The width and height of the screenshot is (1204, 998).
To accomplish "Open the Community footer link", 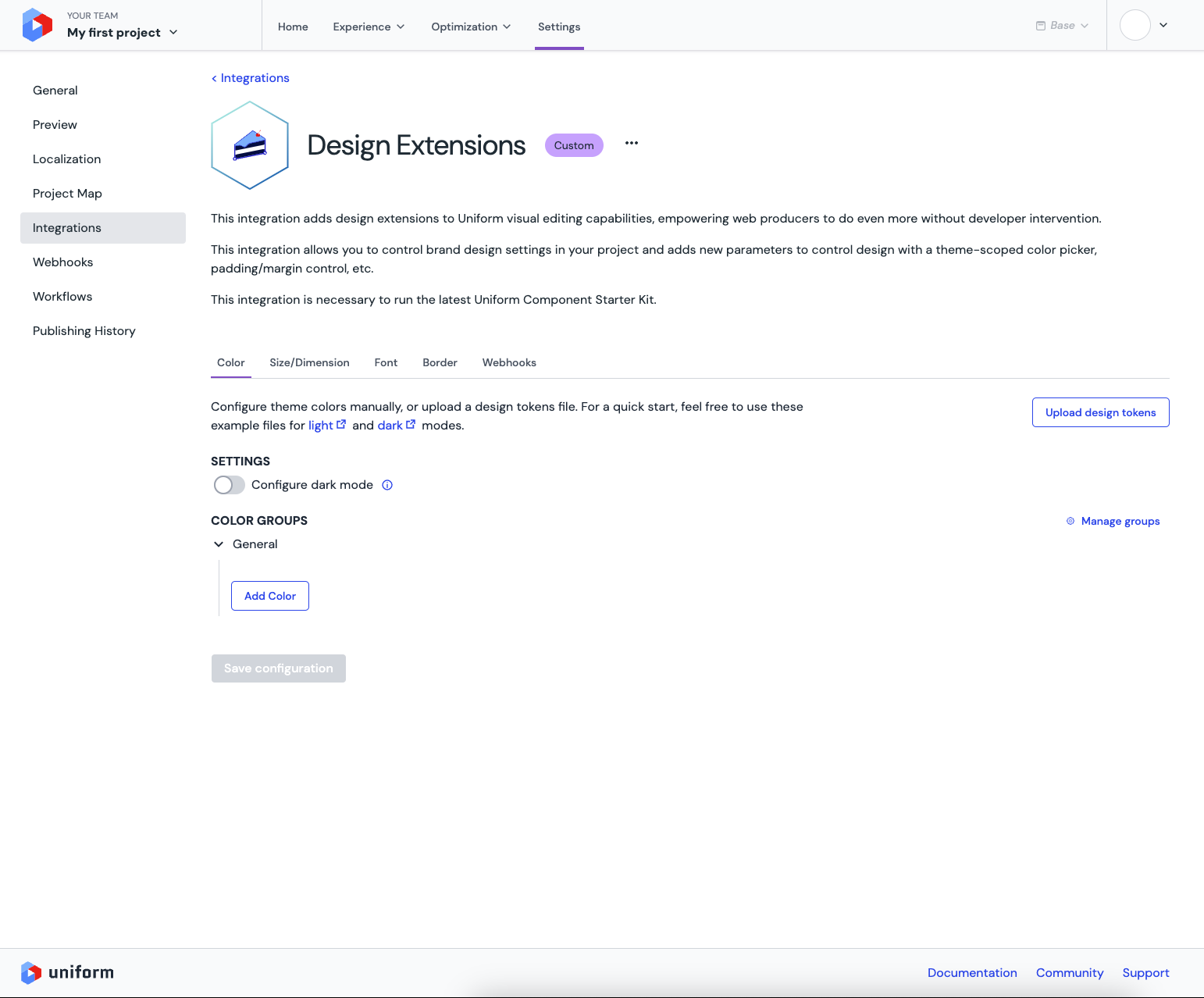I will coord(1070,973).
